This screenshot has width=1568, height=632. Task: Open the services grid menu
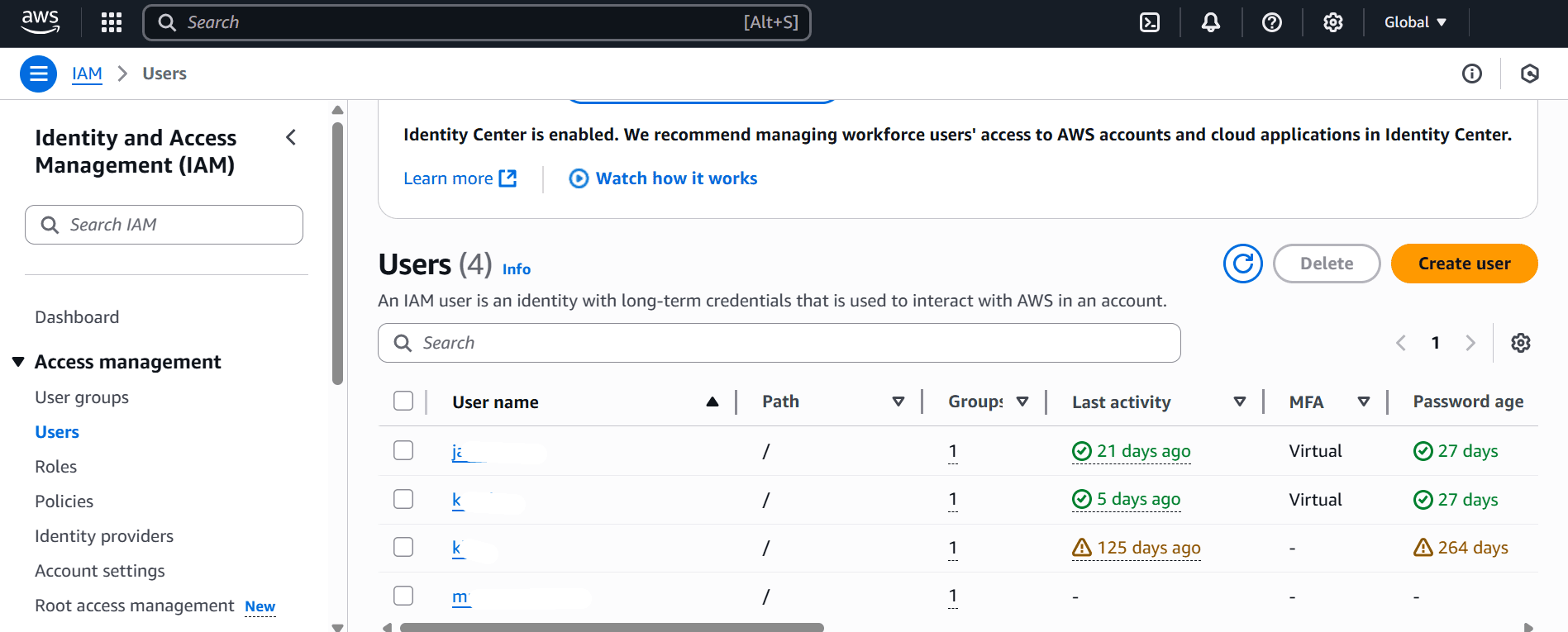tap(112, 22)
